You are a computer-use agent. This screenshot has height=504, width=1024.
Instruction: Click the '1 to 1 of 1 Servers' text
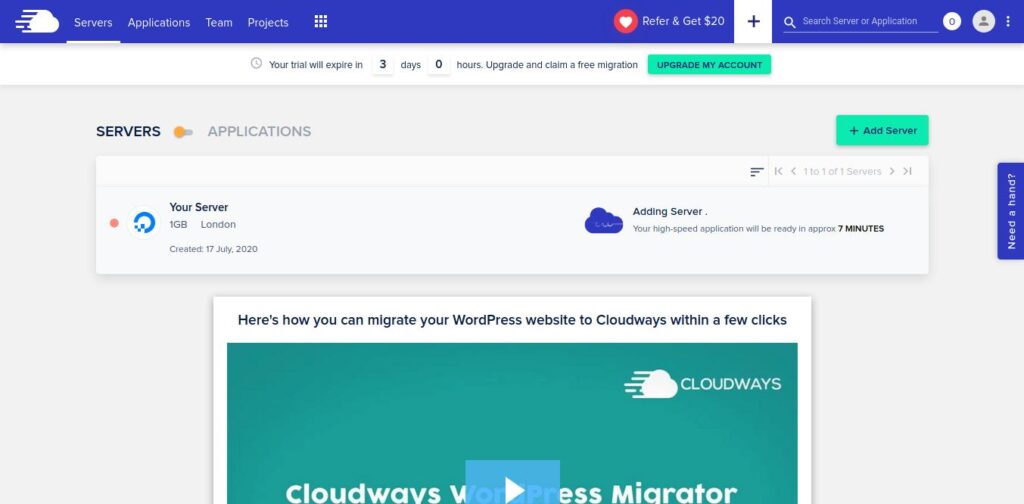pos(842,171)
